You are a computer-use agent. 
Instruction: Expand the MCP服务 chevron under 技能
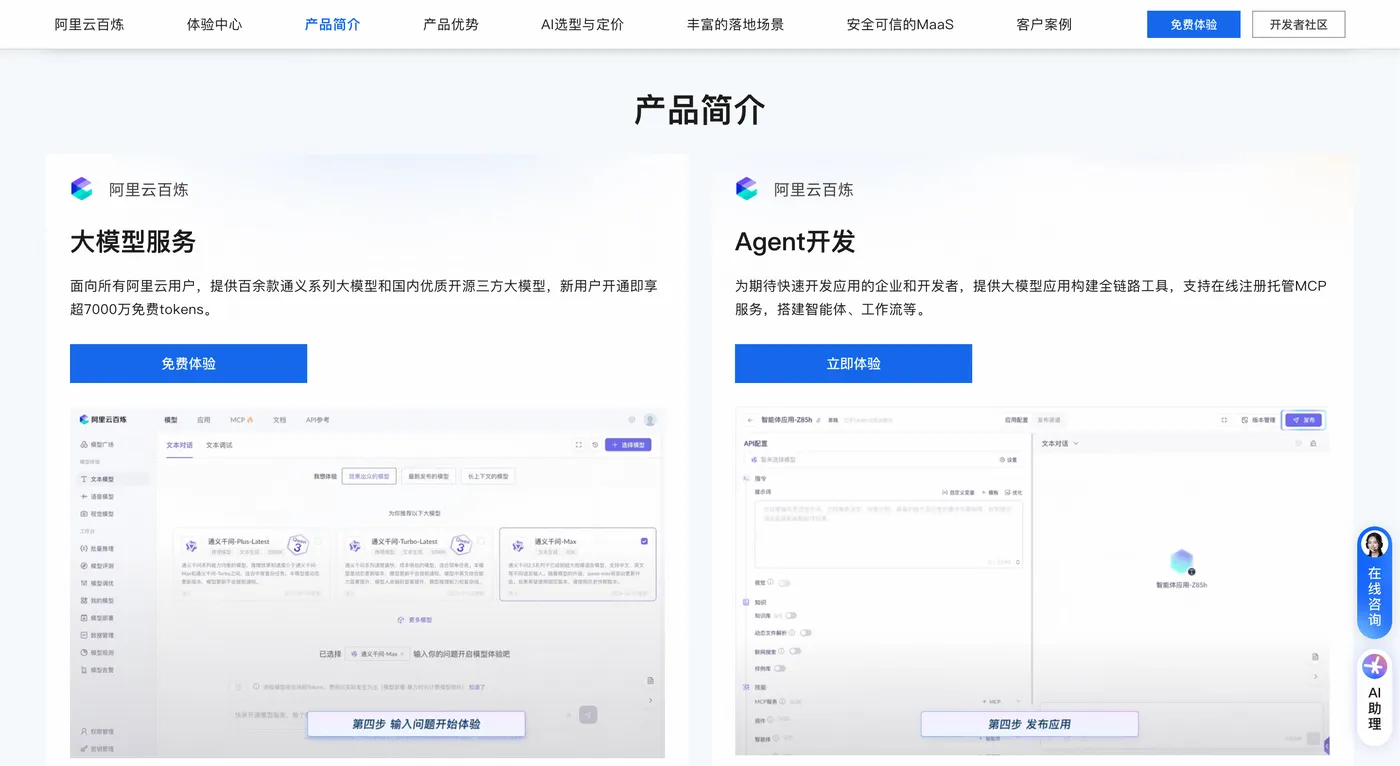1018,702
